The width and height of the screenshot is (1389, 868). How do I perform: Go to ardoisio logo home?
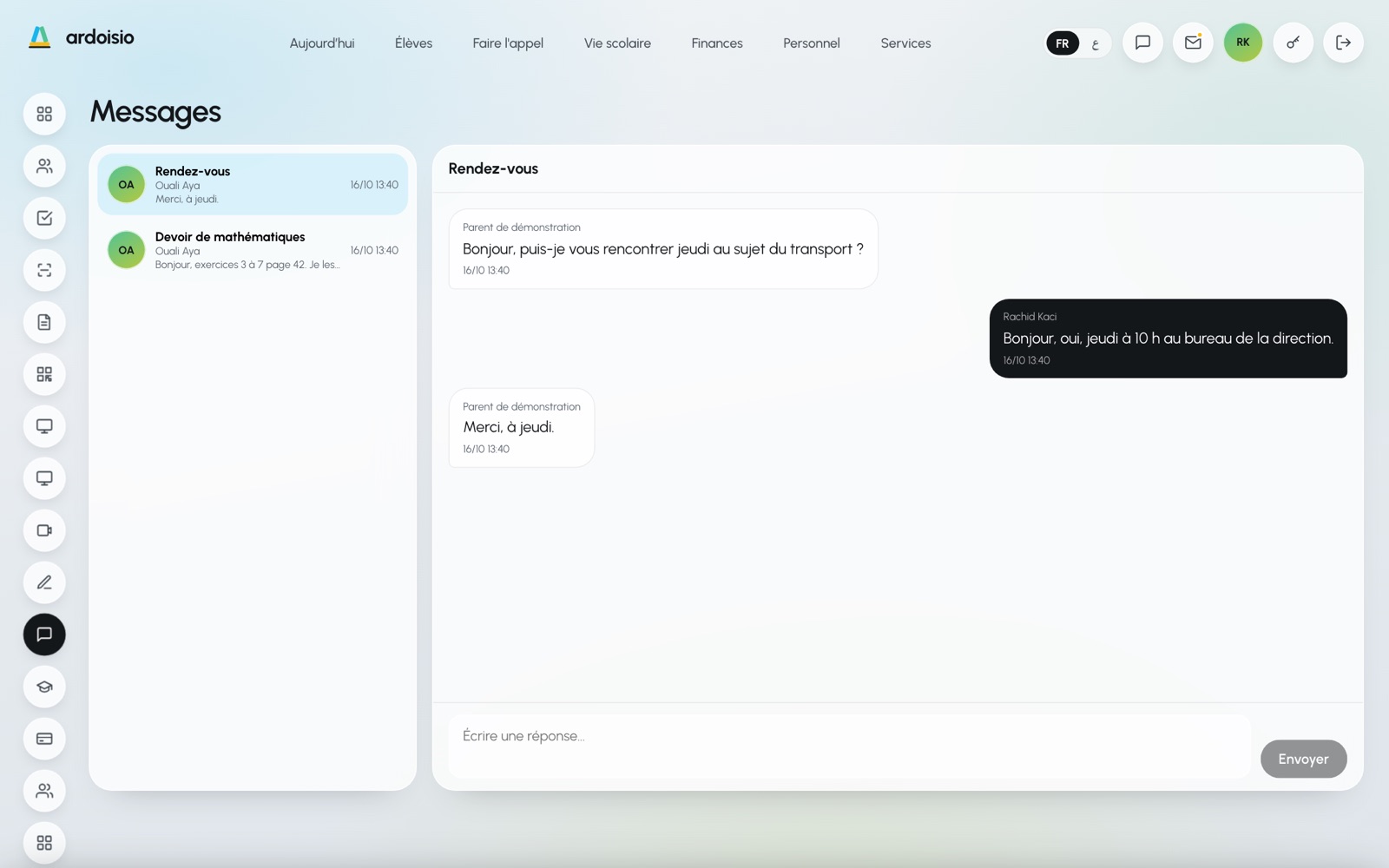[81, 37]
